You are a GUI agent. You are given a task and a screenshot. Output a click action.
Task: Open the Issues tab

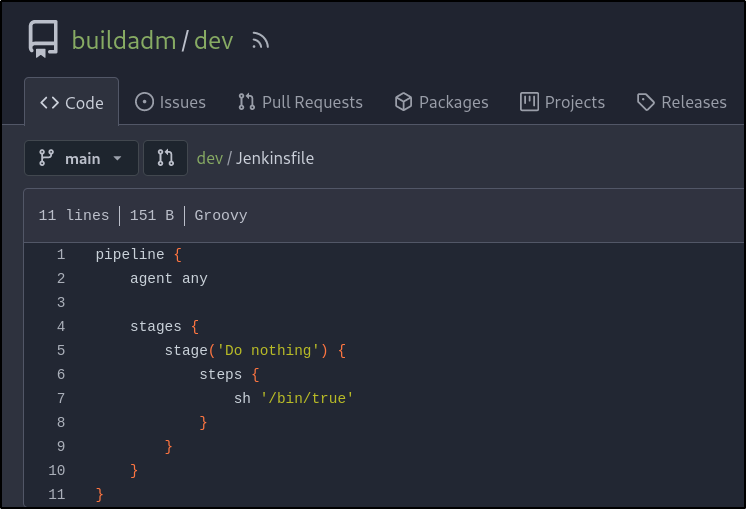[170, 102]
